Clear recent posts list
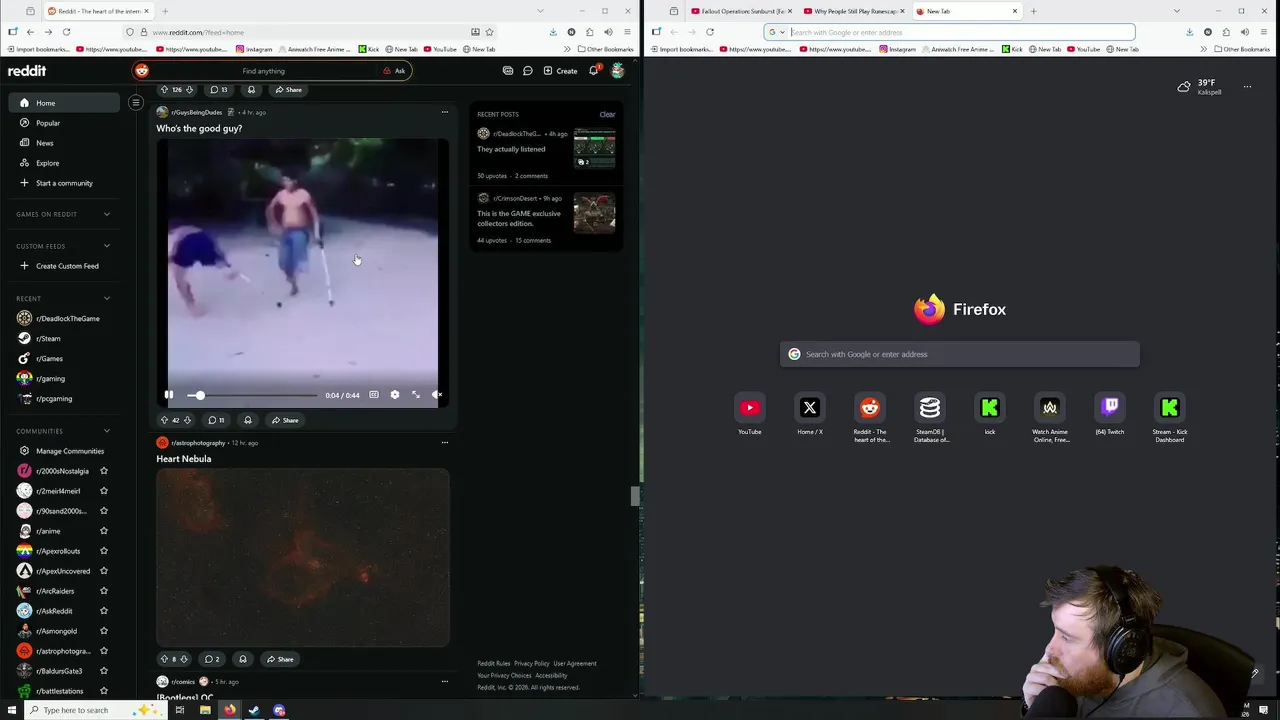This screenshot has width=1280, height=720. tap(607, 114)
